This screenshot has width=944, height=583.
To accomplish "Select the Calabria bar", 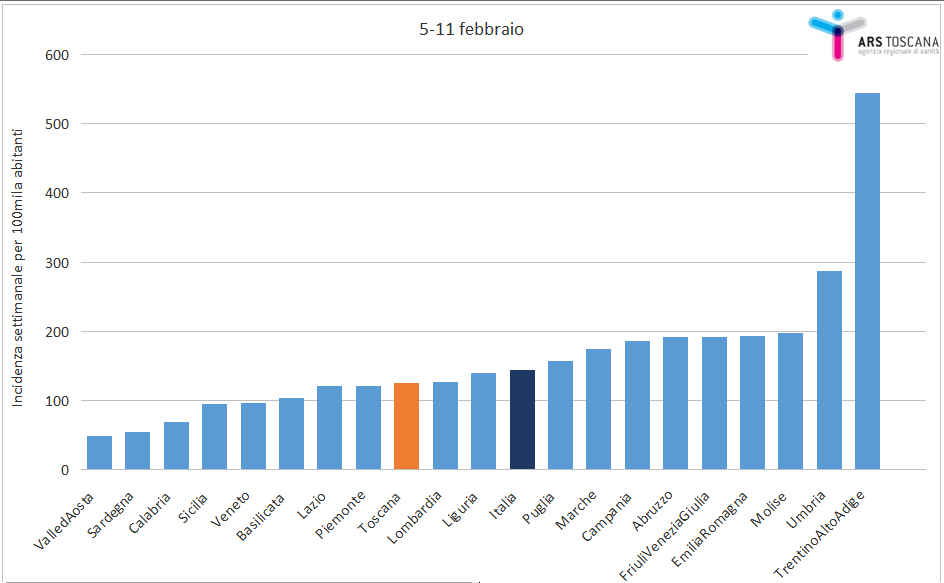I will coord(176,446).
